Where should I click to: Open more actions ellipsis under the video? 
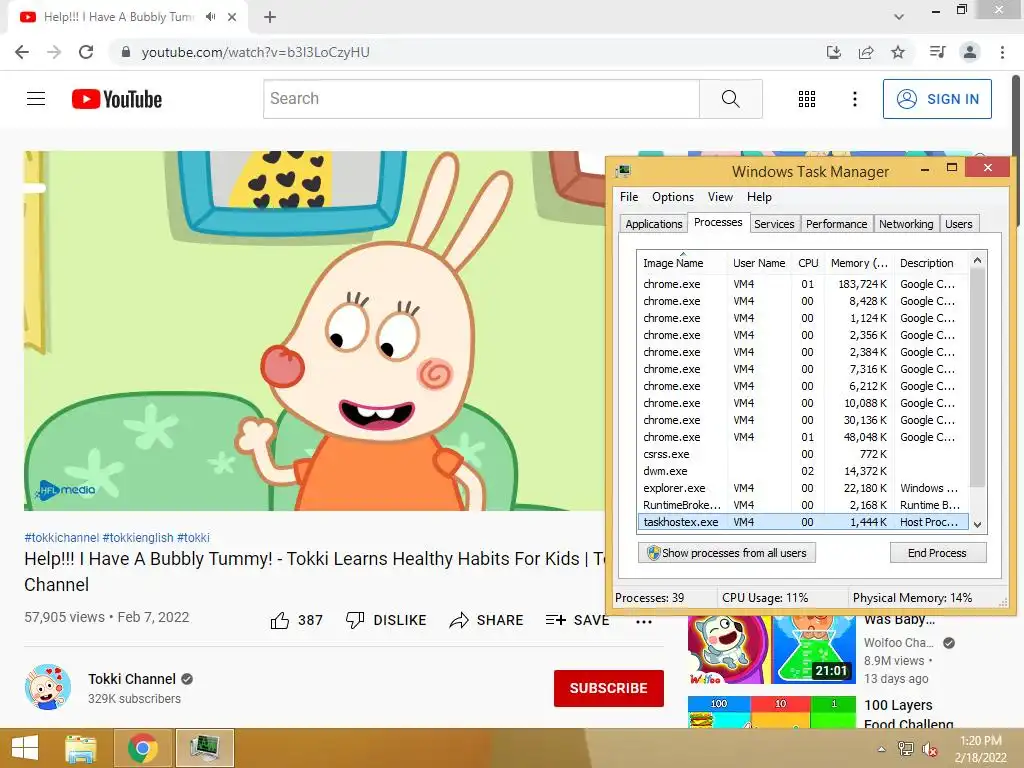coord(644,621)
